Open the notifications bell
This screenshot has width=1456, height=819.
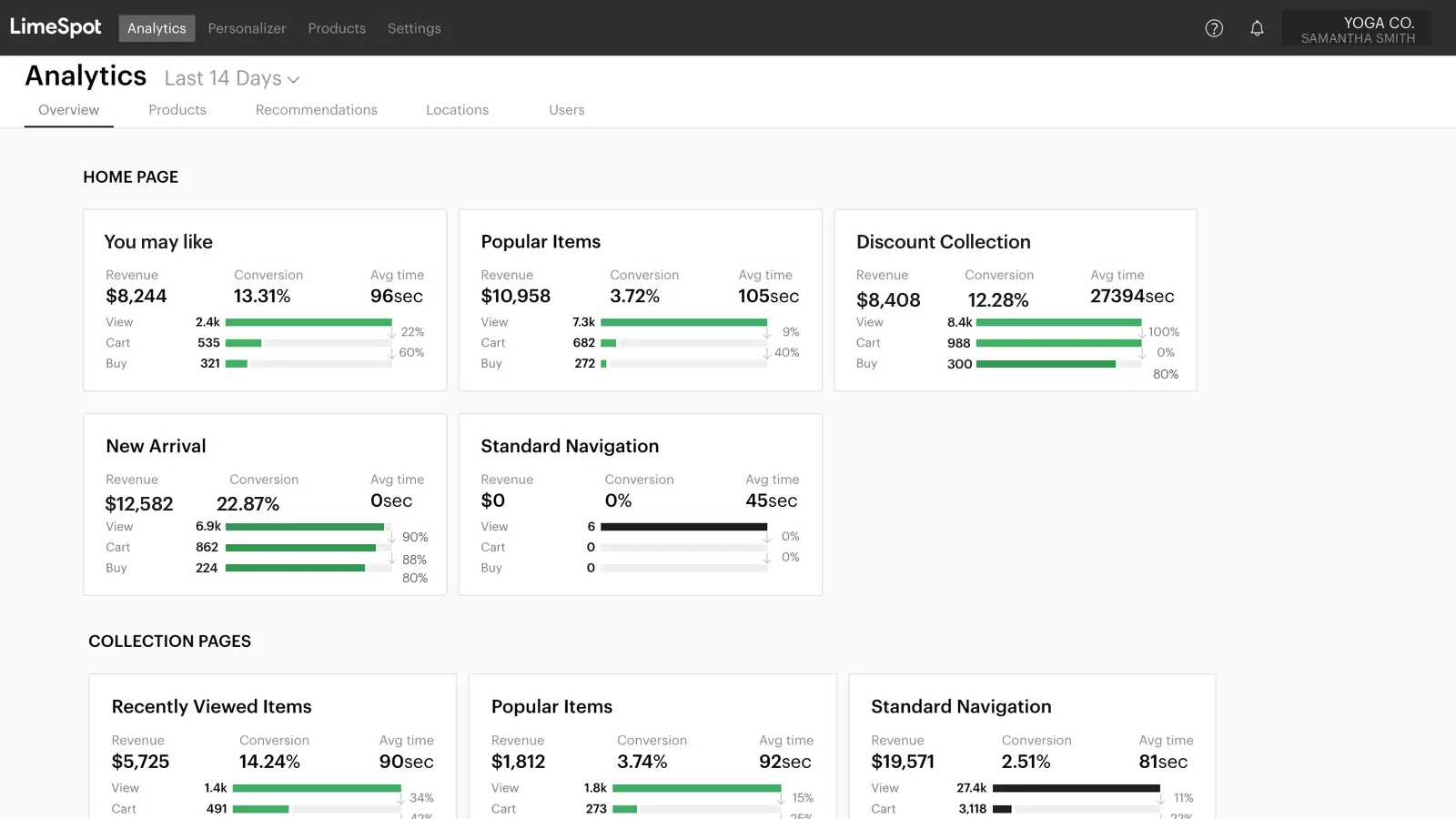coord(1257,28)
